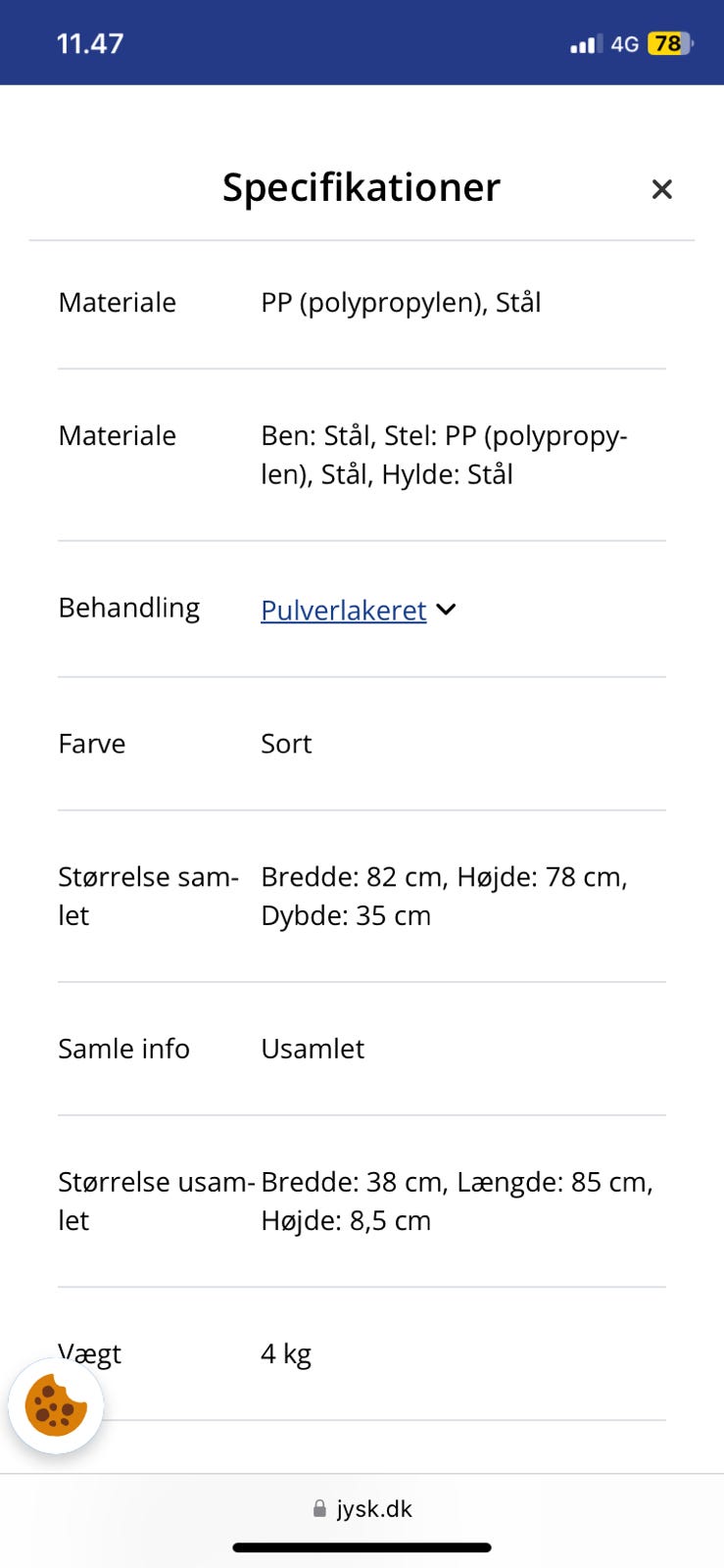
Task: Open the Pulverlakeret link
Action: pos(342,610)
